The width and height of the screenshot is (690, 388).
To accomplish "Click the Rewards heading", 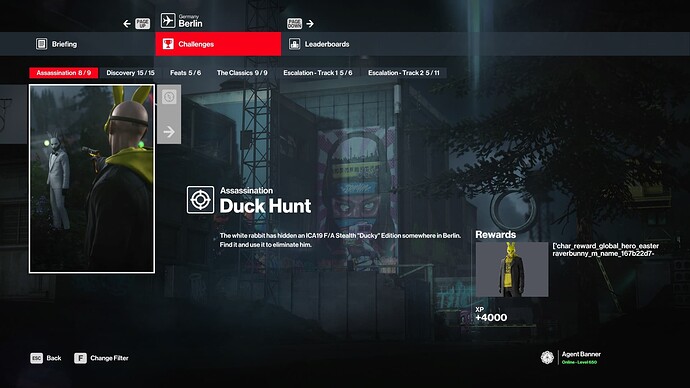I will tap(495, 234).
